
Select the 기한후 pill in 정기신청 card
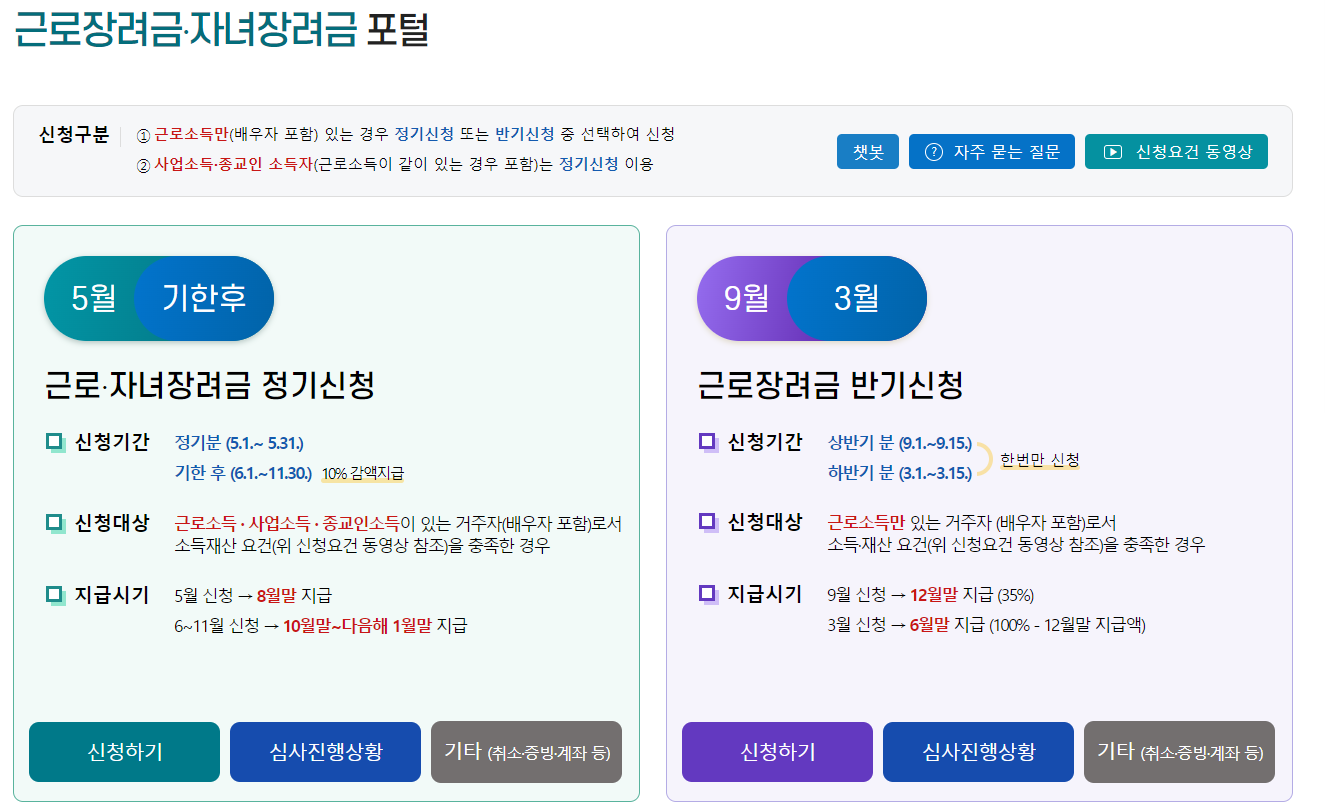click(x=204, y=298)
